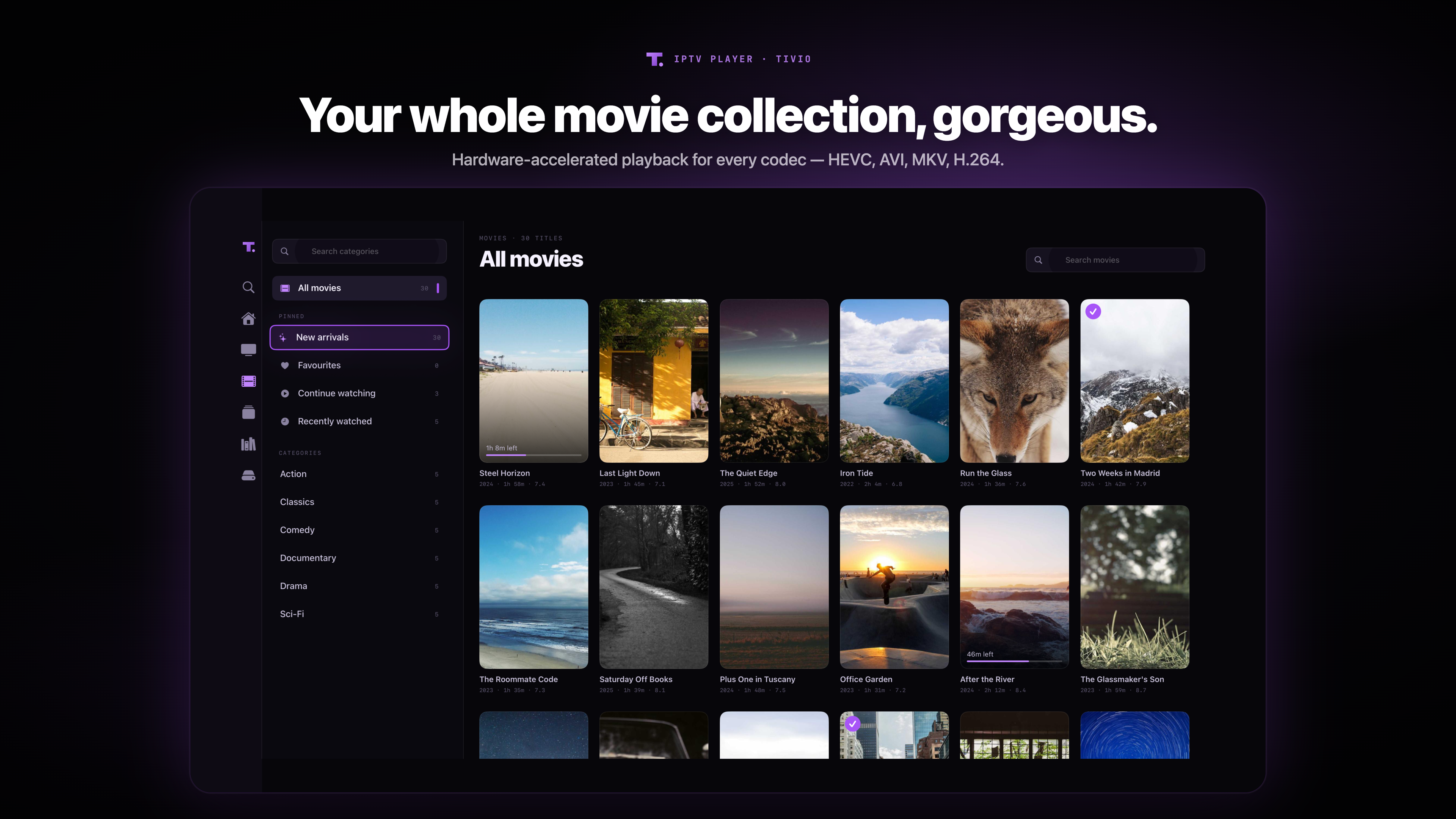Click the Office Garden title text
Image resolution: width=1456 pixels, height=819 pixels.
(x=866, y=679)
